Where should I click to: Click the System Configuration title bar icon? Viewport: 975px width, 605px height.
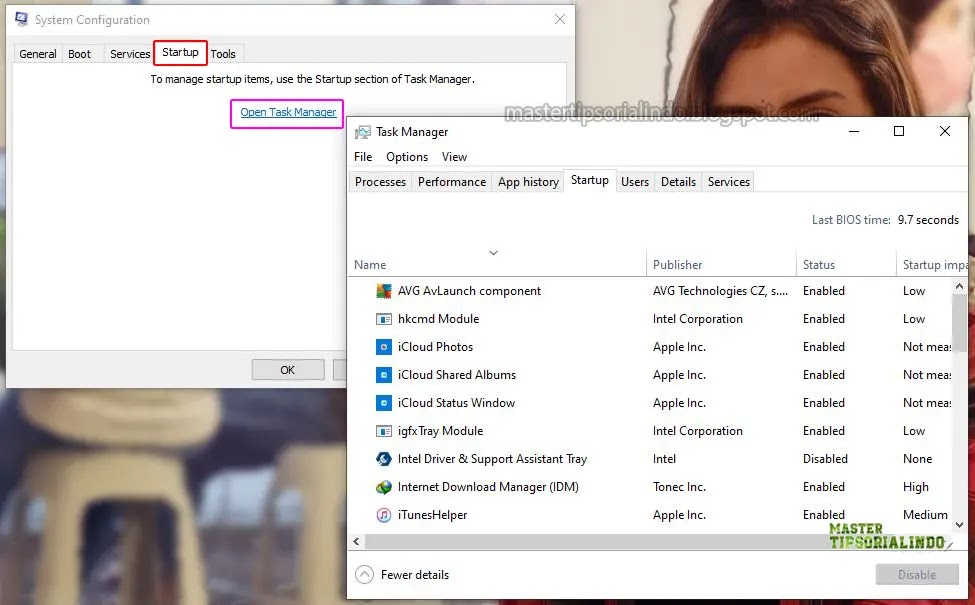point(22,19)
